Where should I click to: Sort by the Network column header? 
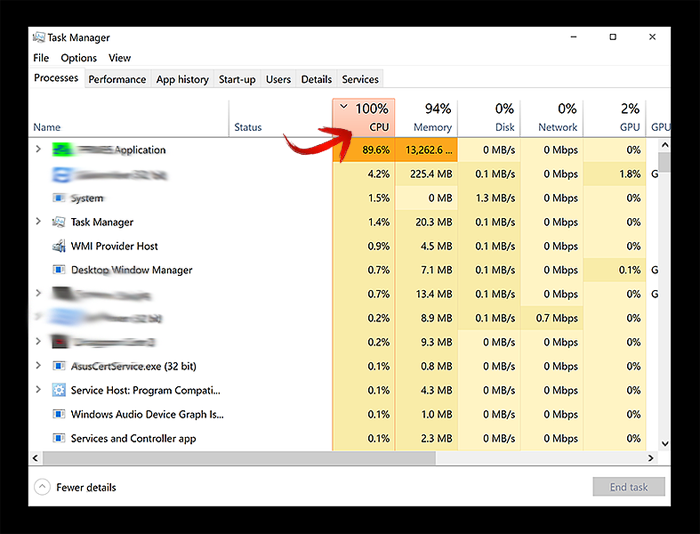[x=552, y=118]
